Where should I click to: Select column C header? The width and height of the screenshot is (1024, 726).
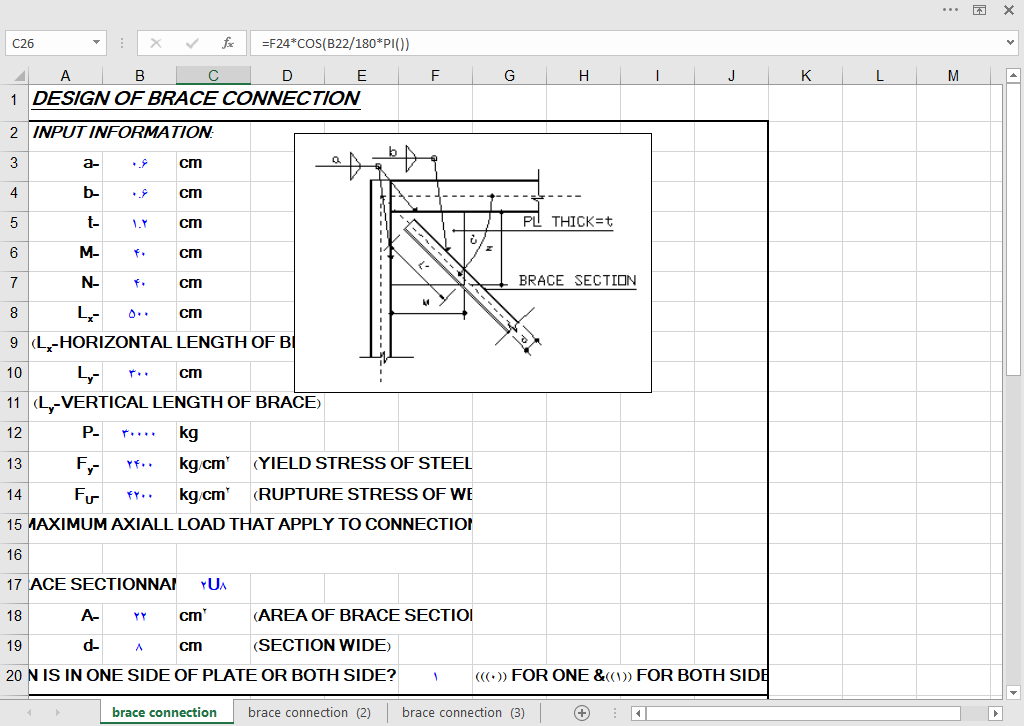(213, 76)
